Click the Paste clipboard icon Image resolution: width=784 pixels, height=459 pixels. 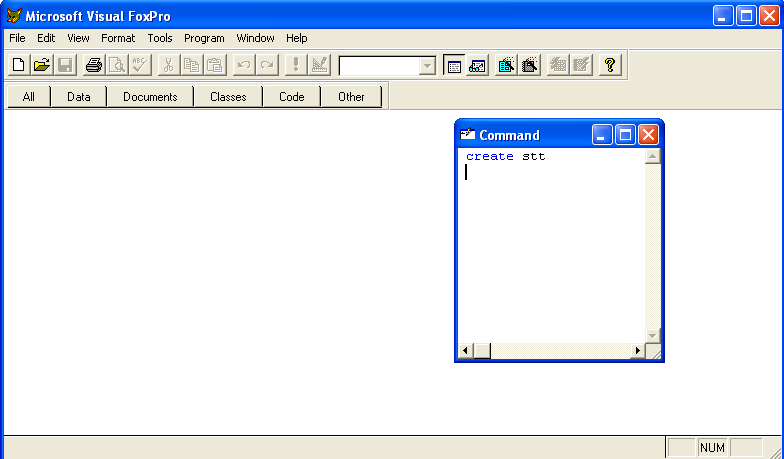215,65
